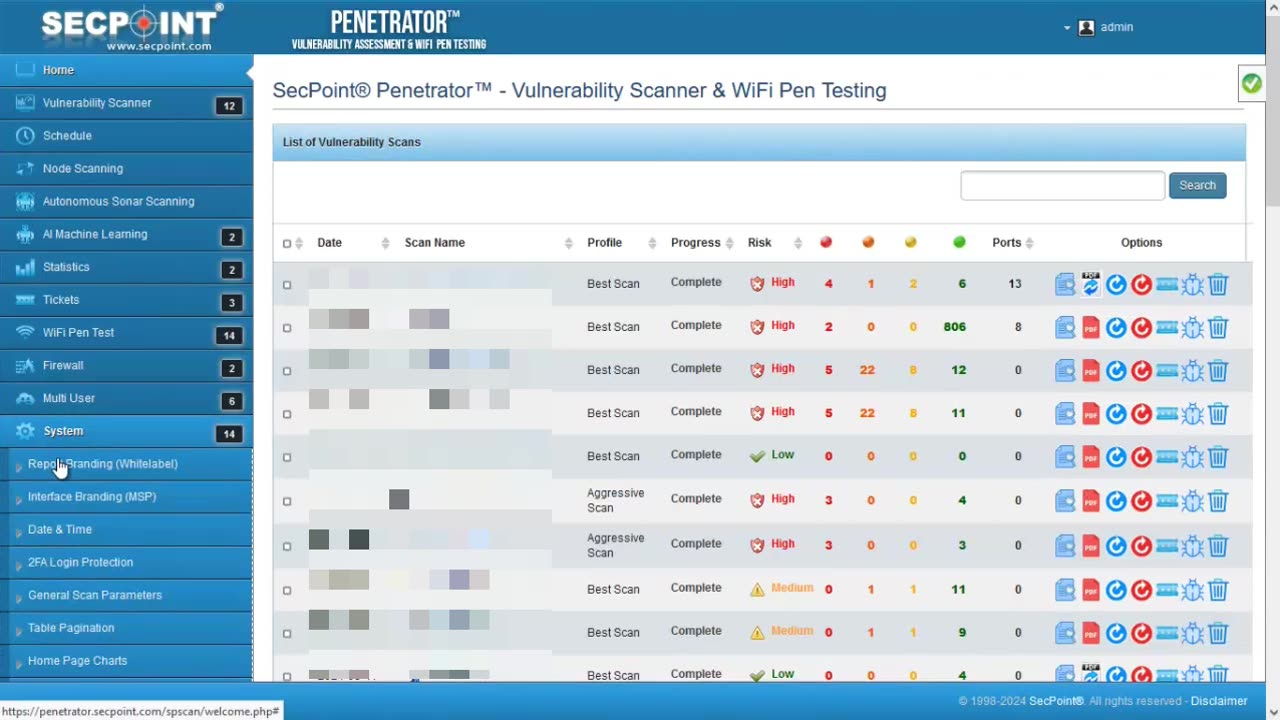1280x720 pixels.
Task: Check the box for Aggressive Scan row with 4 green
Action: coord(287,501)
